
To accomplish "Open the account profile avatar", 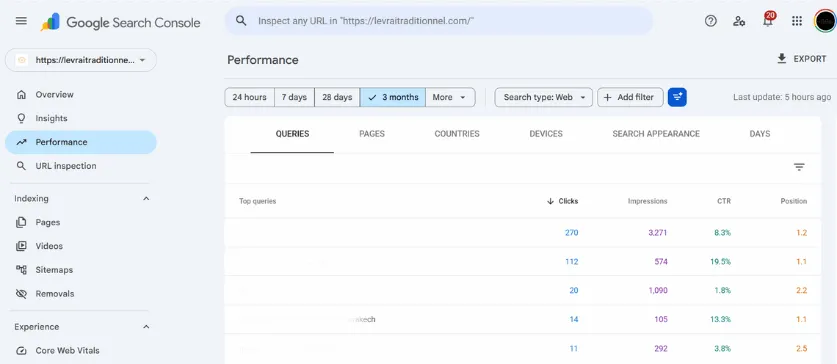I will click(x=825, y=21).
